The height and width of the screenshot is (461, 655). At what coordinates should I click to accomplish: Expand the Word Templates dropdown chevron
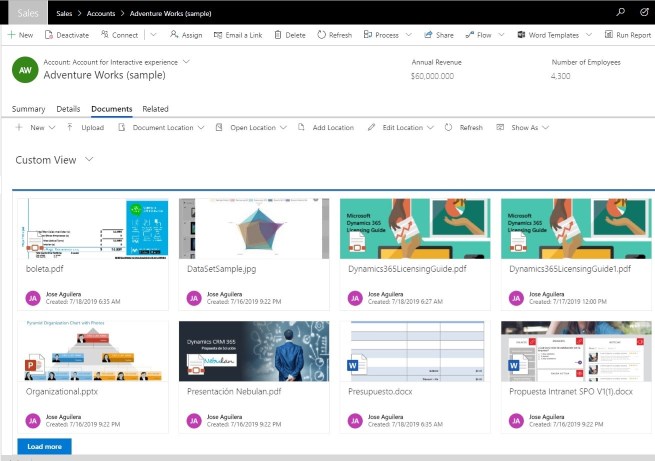(589, 35)
